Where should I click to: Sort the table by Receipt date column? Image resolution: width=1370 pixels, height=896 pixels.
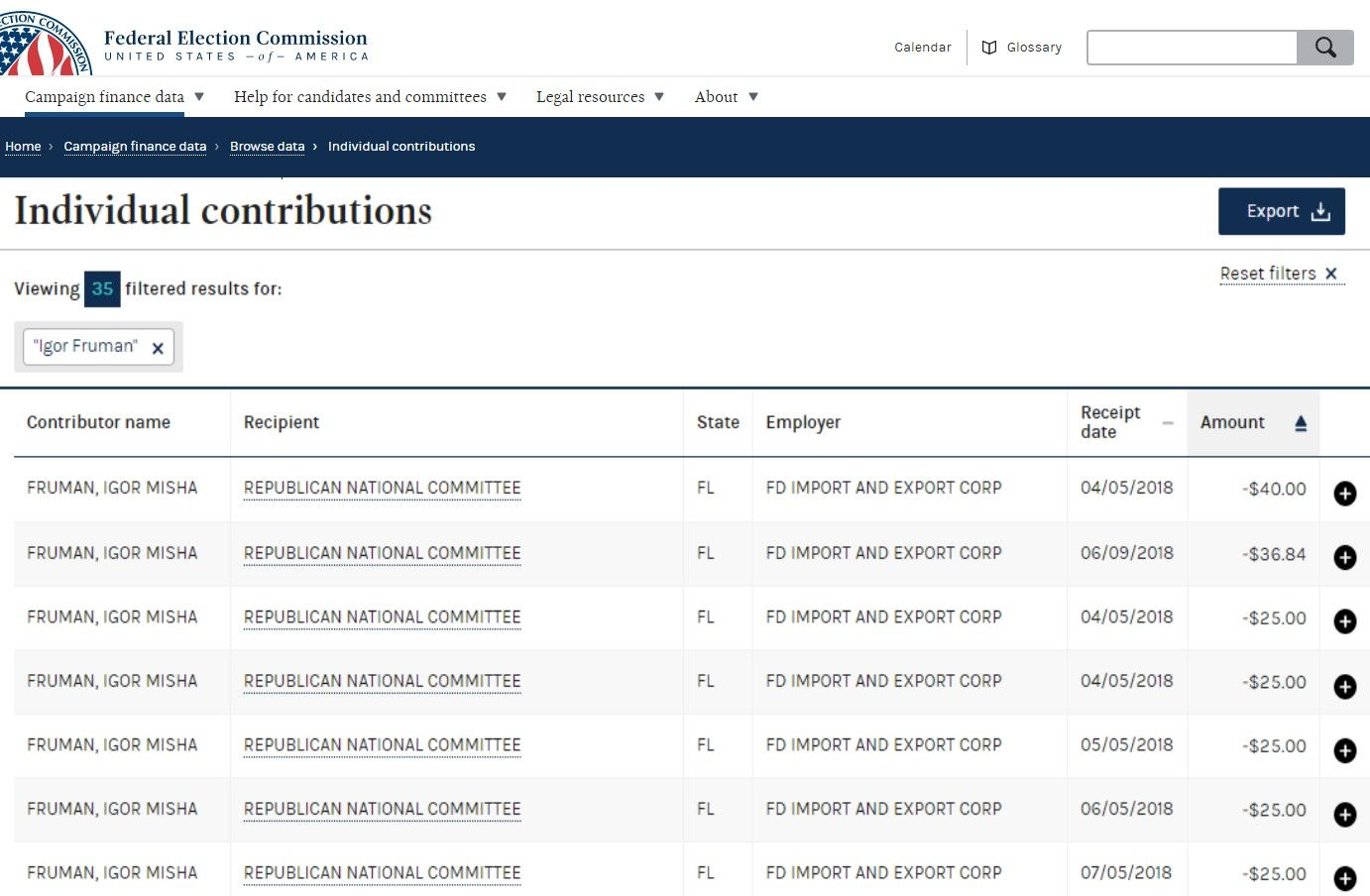[1127, 422]
